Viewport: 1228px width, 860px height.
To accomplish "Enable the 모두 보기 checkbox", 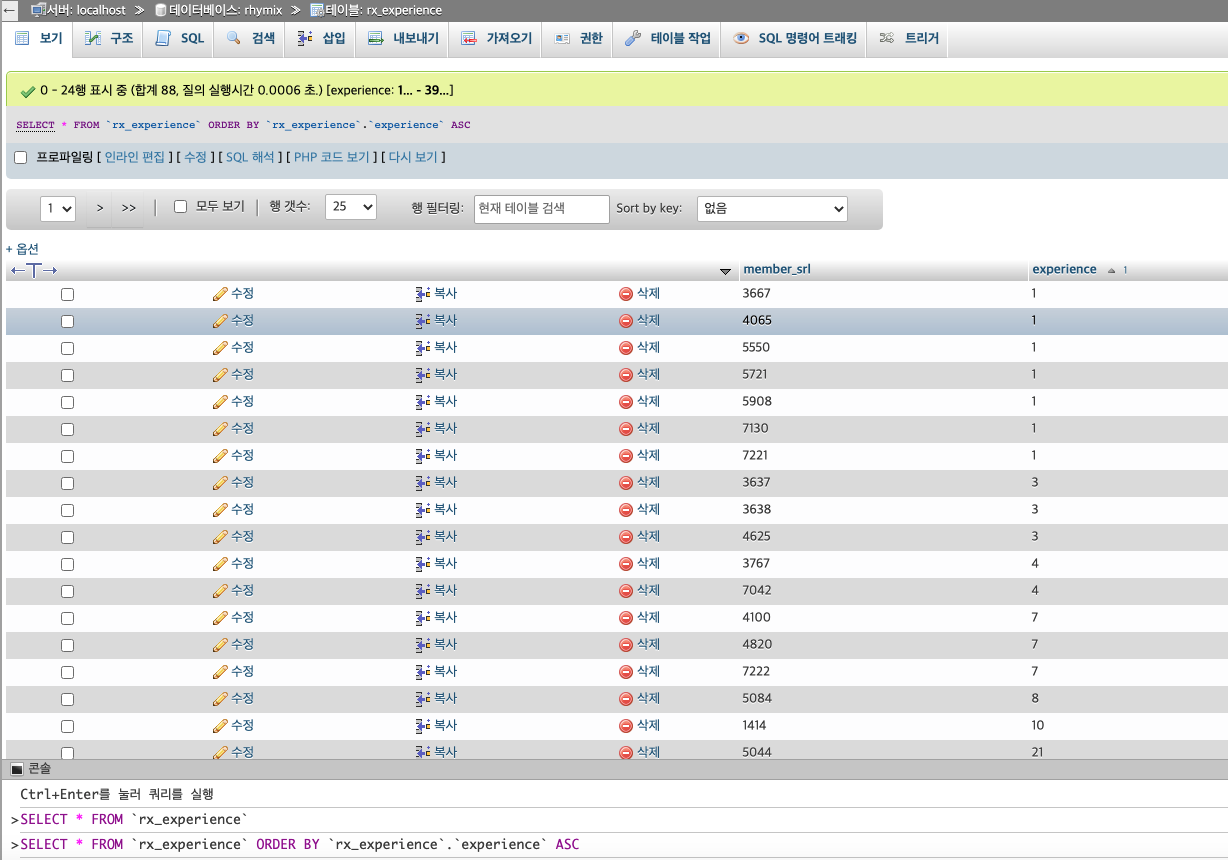I will 181,207.
